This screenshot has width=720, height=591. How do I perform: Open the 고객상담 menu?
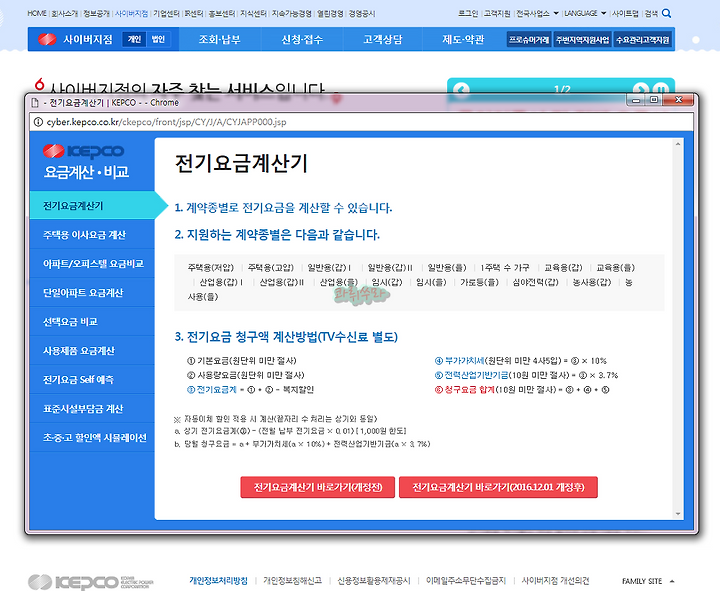tap(382, 39)
